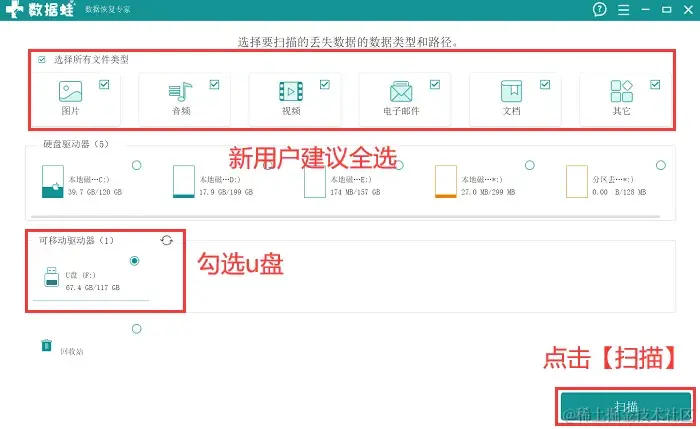Click the 数据蛙 logo icon
The image size is (700, 429).
pos(14,9)
